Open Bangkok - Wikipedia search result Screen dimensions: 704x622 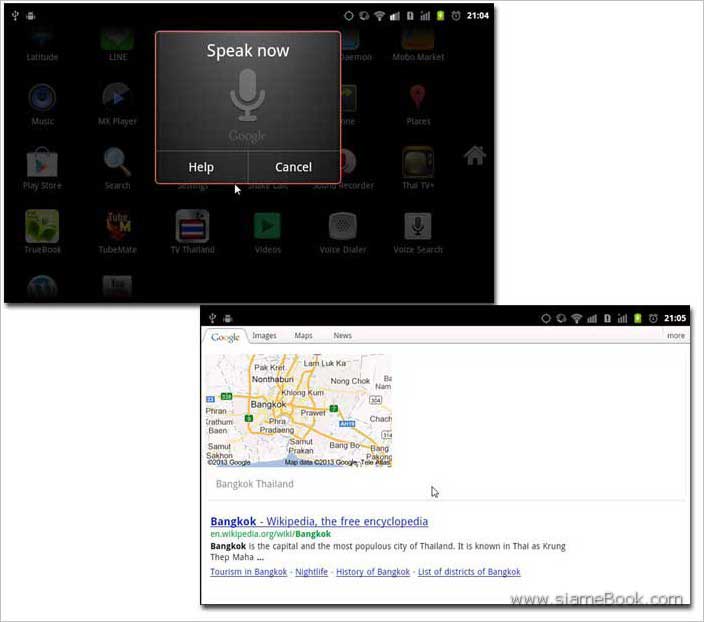(319, 521)
